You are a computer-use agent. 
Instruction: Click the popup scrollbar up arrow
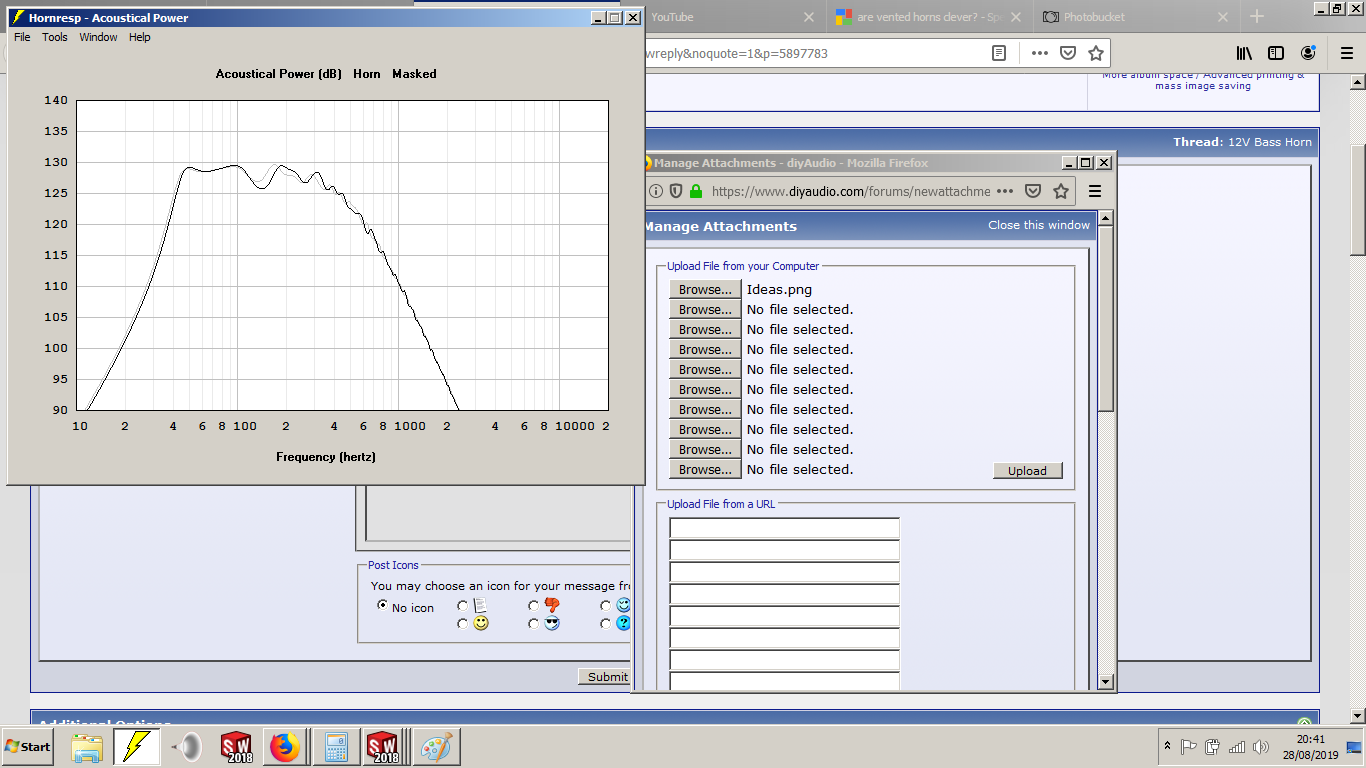(1105, 217)
